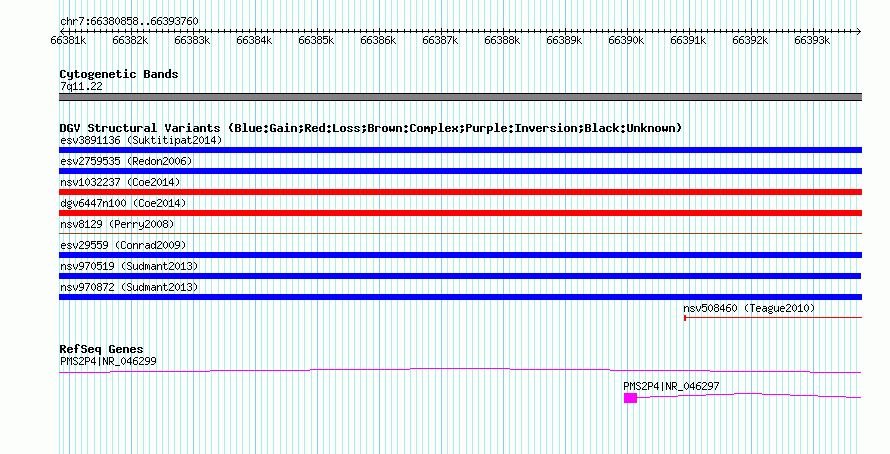Click the left arrowhead of the ruler
The height and width of the screenshot is (454, 890).
[62, 31]
